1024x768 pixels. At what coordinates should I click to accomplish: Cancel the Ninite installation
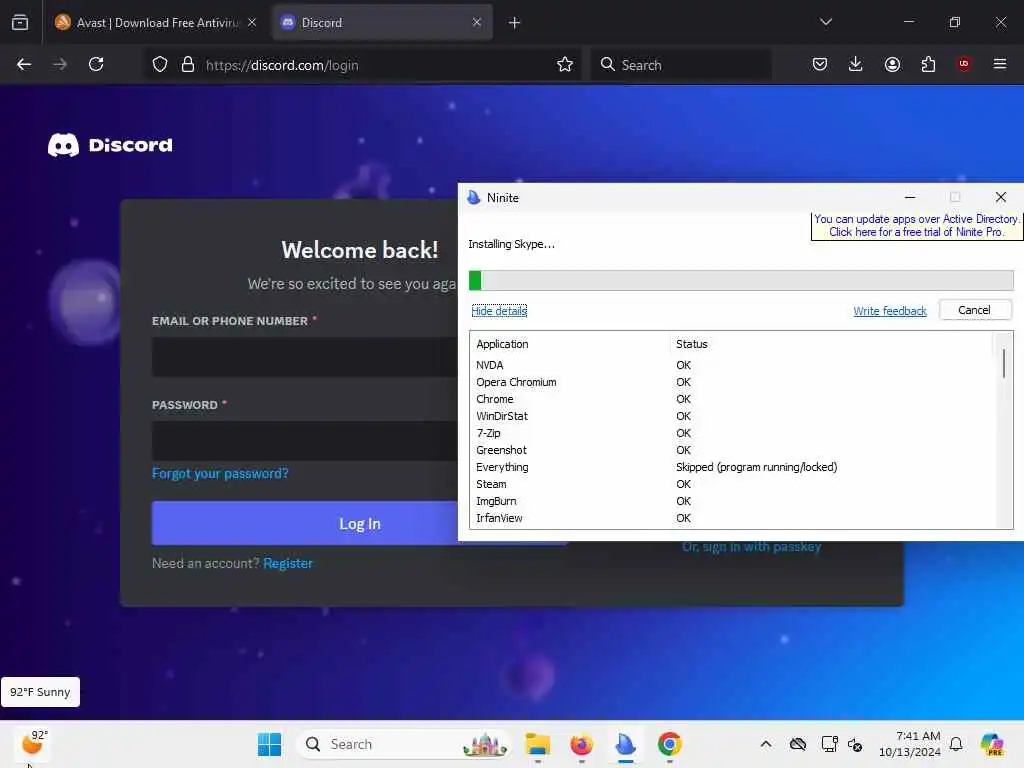pos(974,310)
